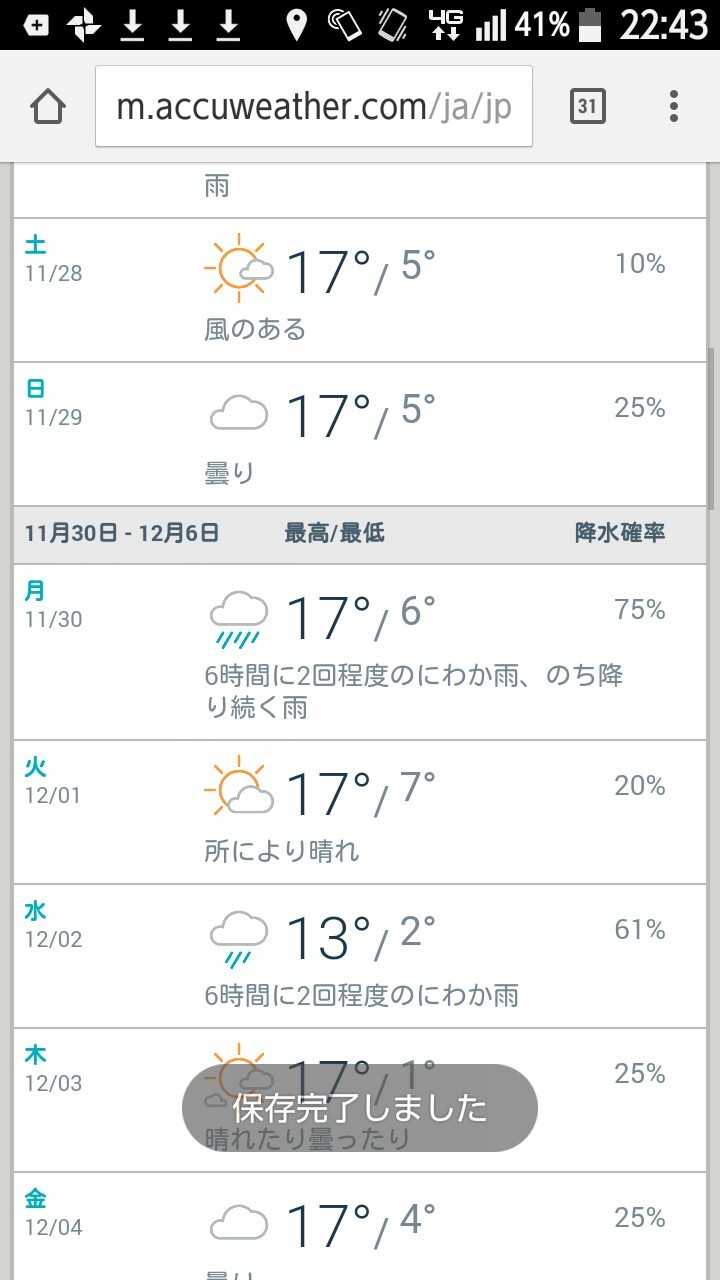Select the Wednesday 12/02 date label
The width and height of the screenshot is (720, 1280).
click(x=52, y=925)
